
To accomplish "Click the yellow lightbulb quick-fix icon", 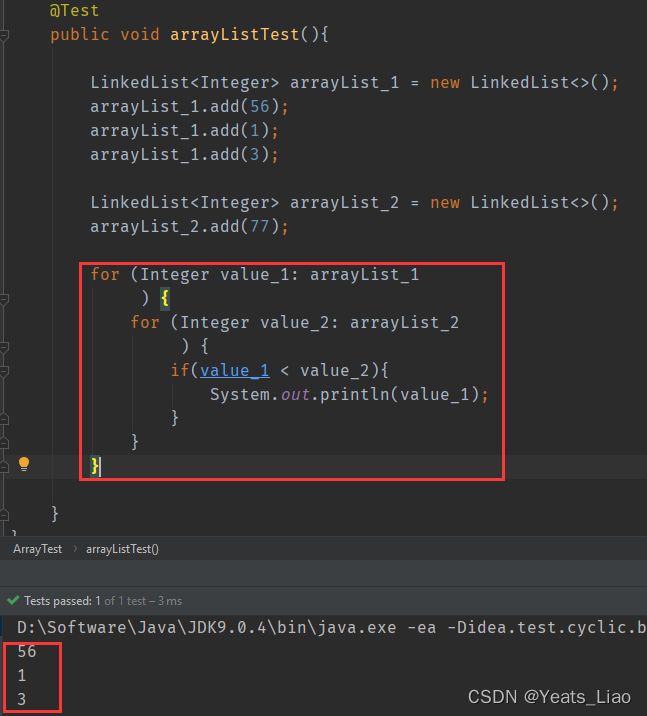I will pos(24,464).
